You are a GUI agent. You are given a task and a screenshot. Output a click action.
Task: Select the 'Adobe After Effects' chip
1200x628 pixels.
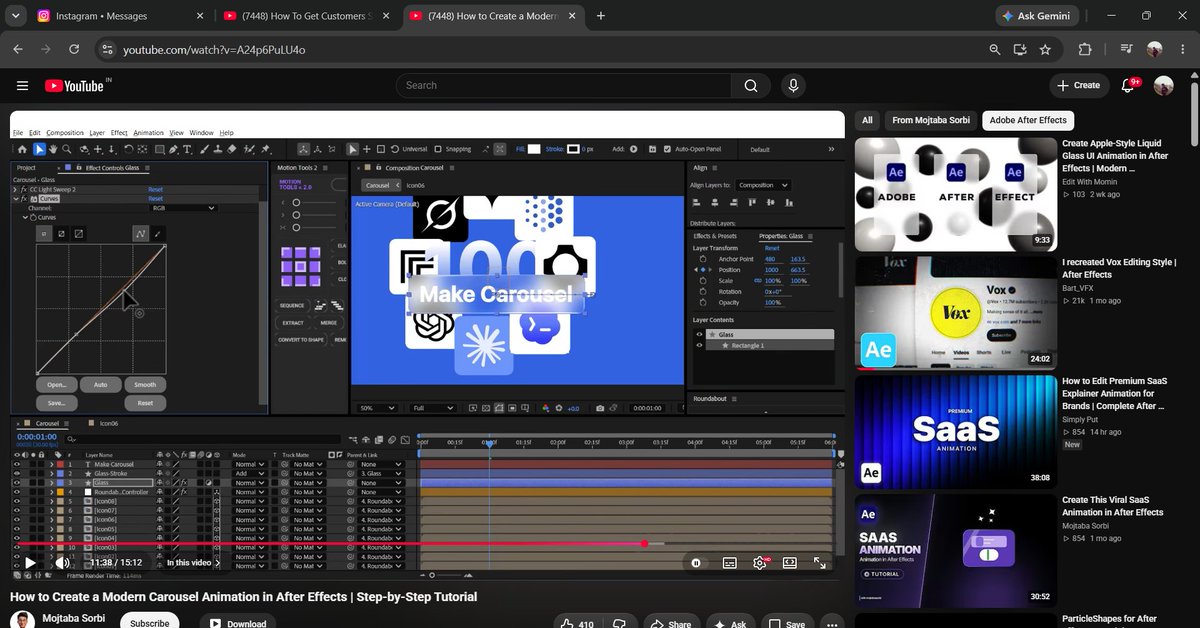(1028, 120)
